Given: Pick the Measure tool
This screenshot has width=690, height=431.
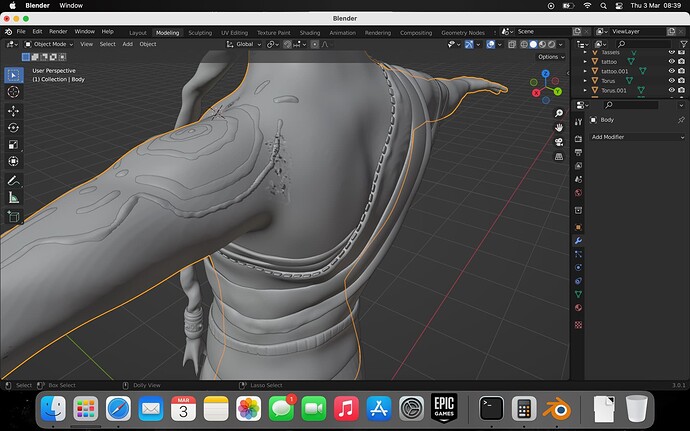Looking at the screenshot, I should [x=14, y=198].
